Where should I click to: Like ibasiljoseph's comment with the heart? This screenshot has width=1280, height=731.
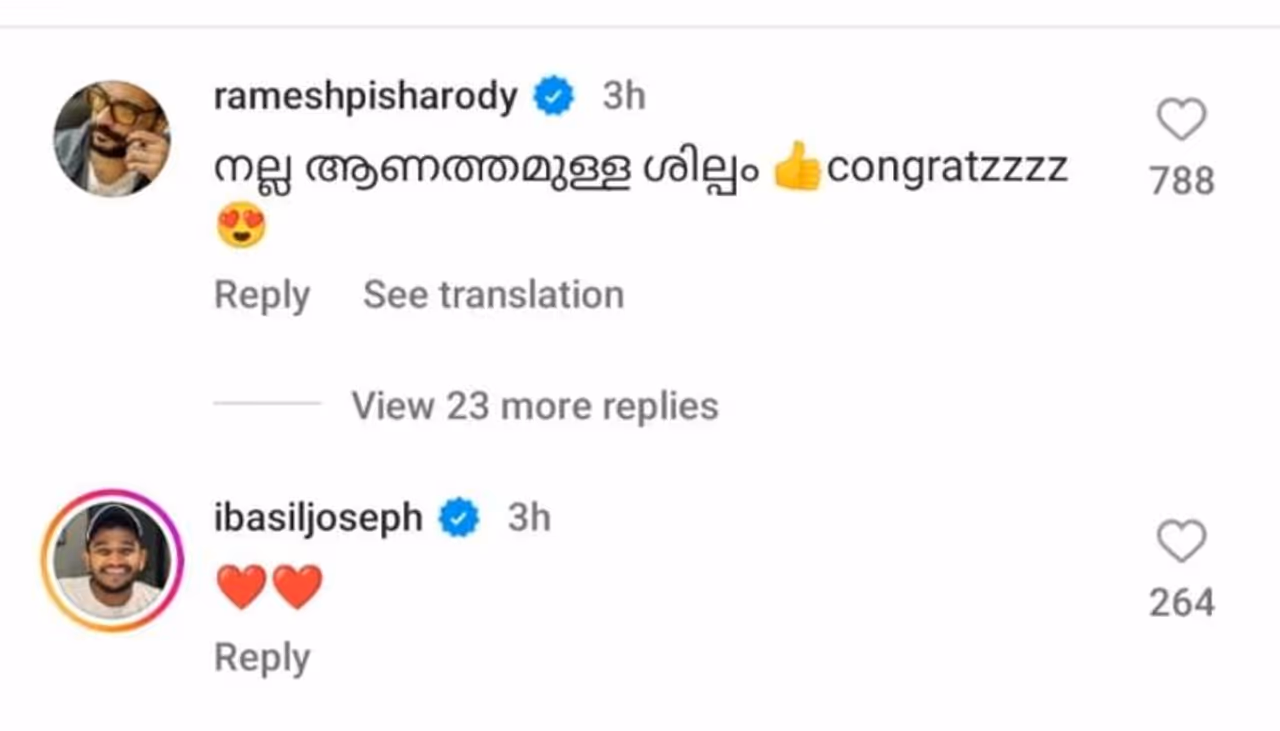(x=1181, y=543)
